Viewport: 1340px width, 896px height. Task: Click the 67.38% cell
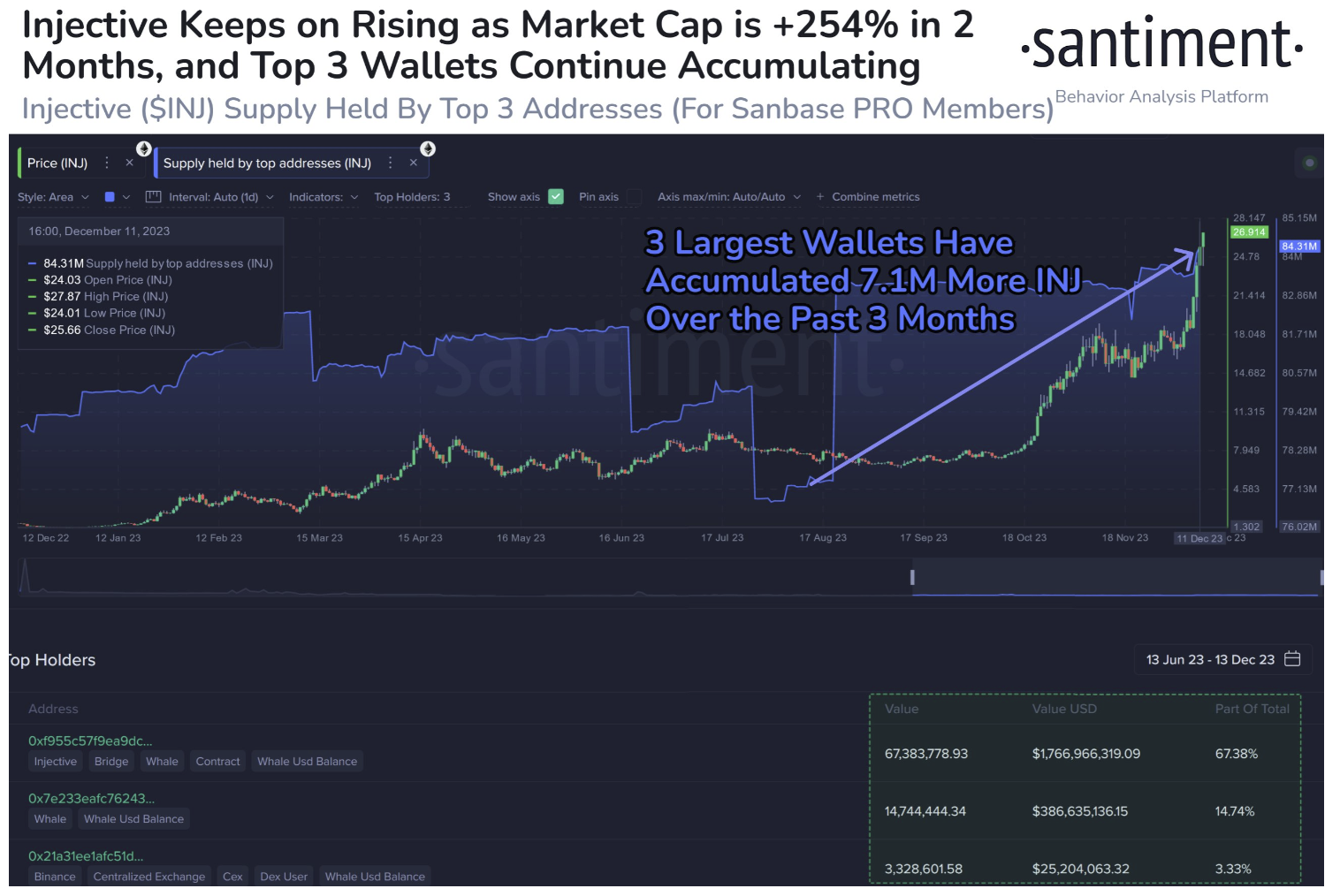point(1237,754)
